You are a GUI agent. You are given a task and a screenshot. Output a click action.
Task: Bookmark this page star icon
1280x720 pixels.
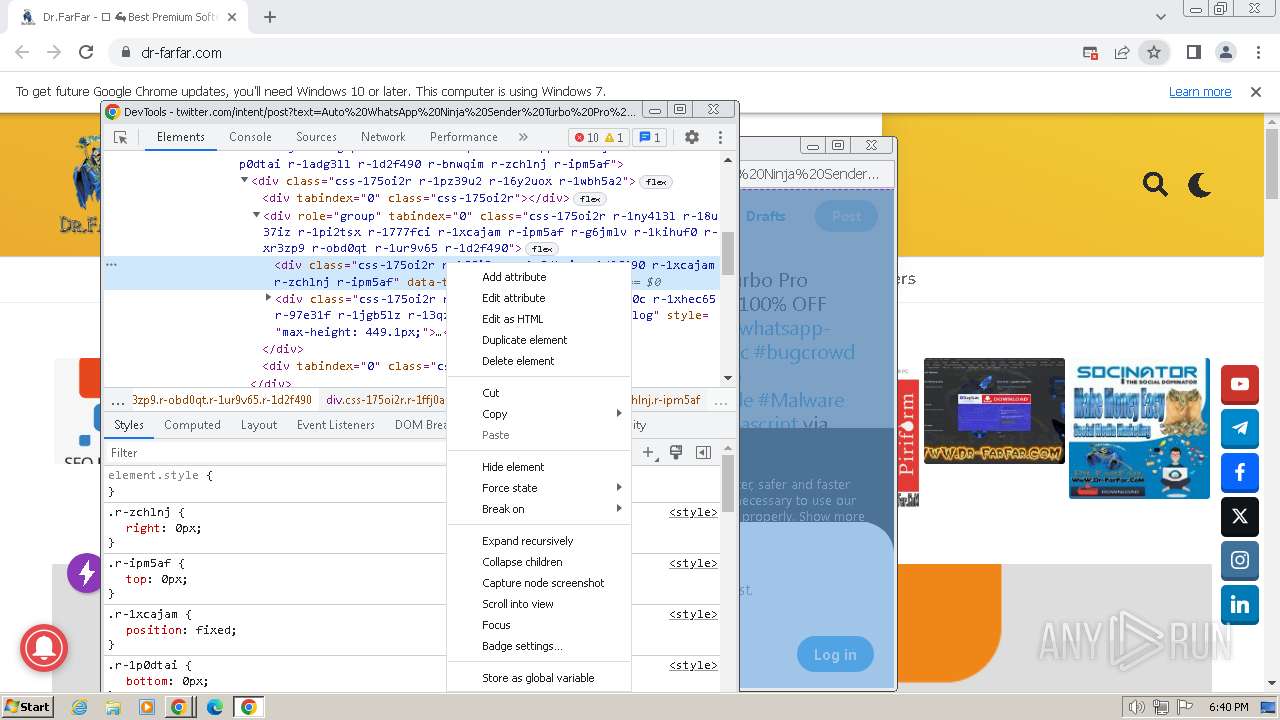[1154, 52]
